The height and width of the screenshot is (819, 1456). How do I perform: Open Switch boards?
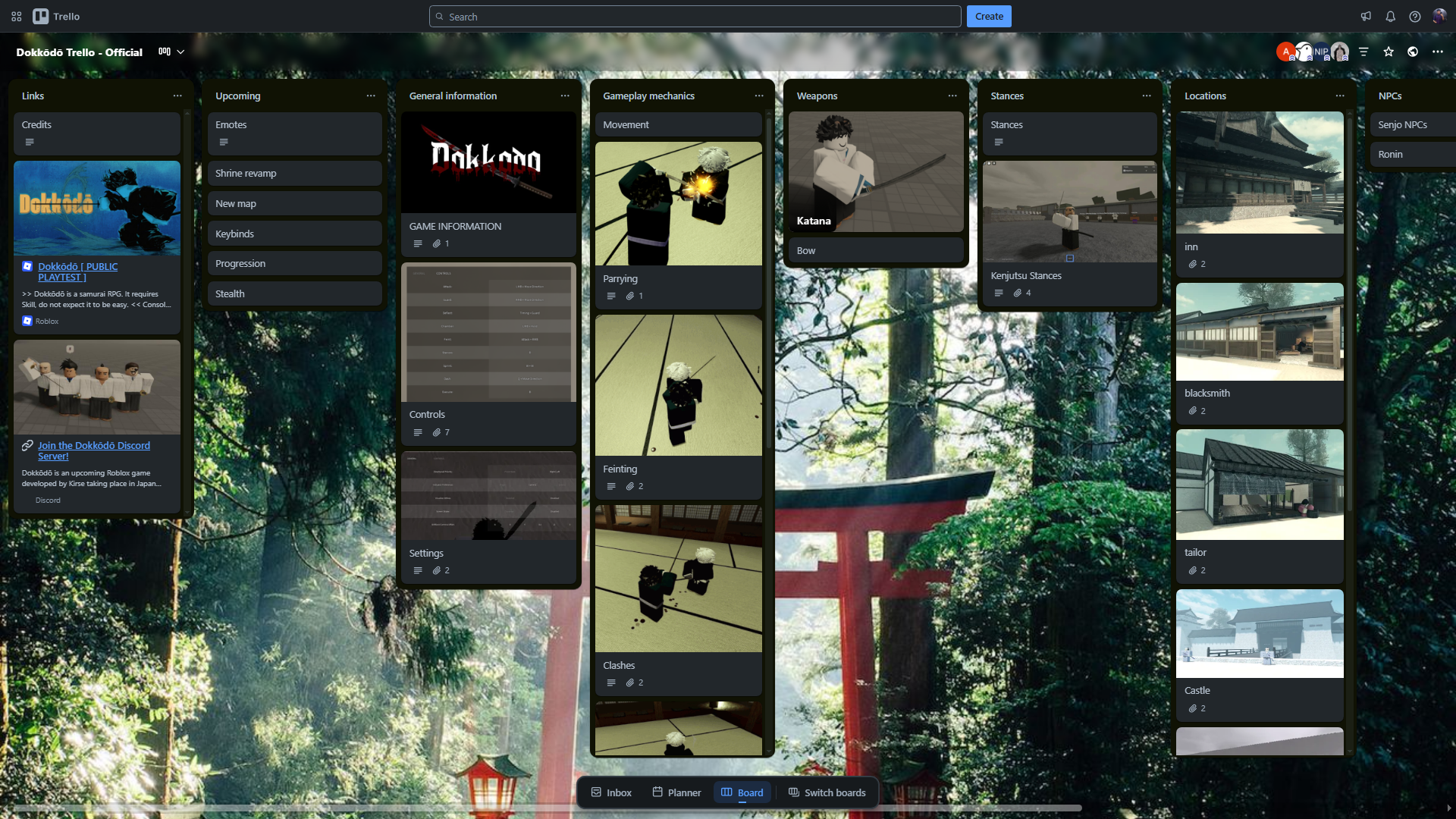coord(827,792)
